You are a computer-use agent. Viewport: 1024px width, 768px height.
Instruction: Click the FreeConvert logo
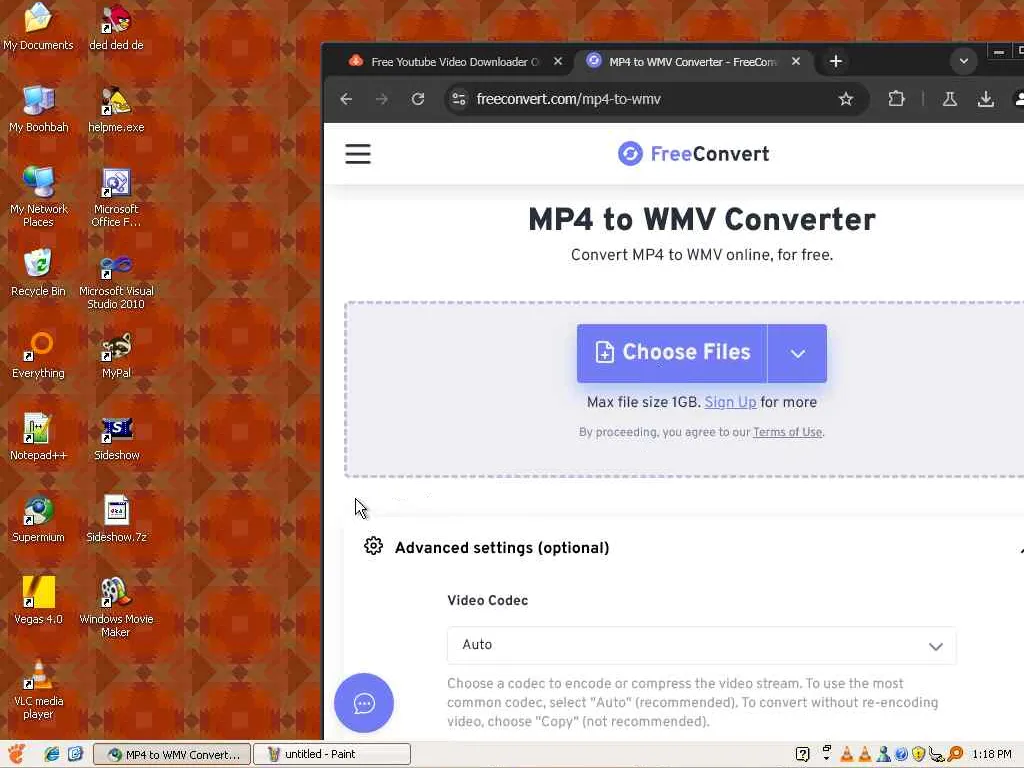tap(694, 154)
